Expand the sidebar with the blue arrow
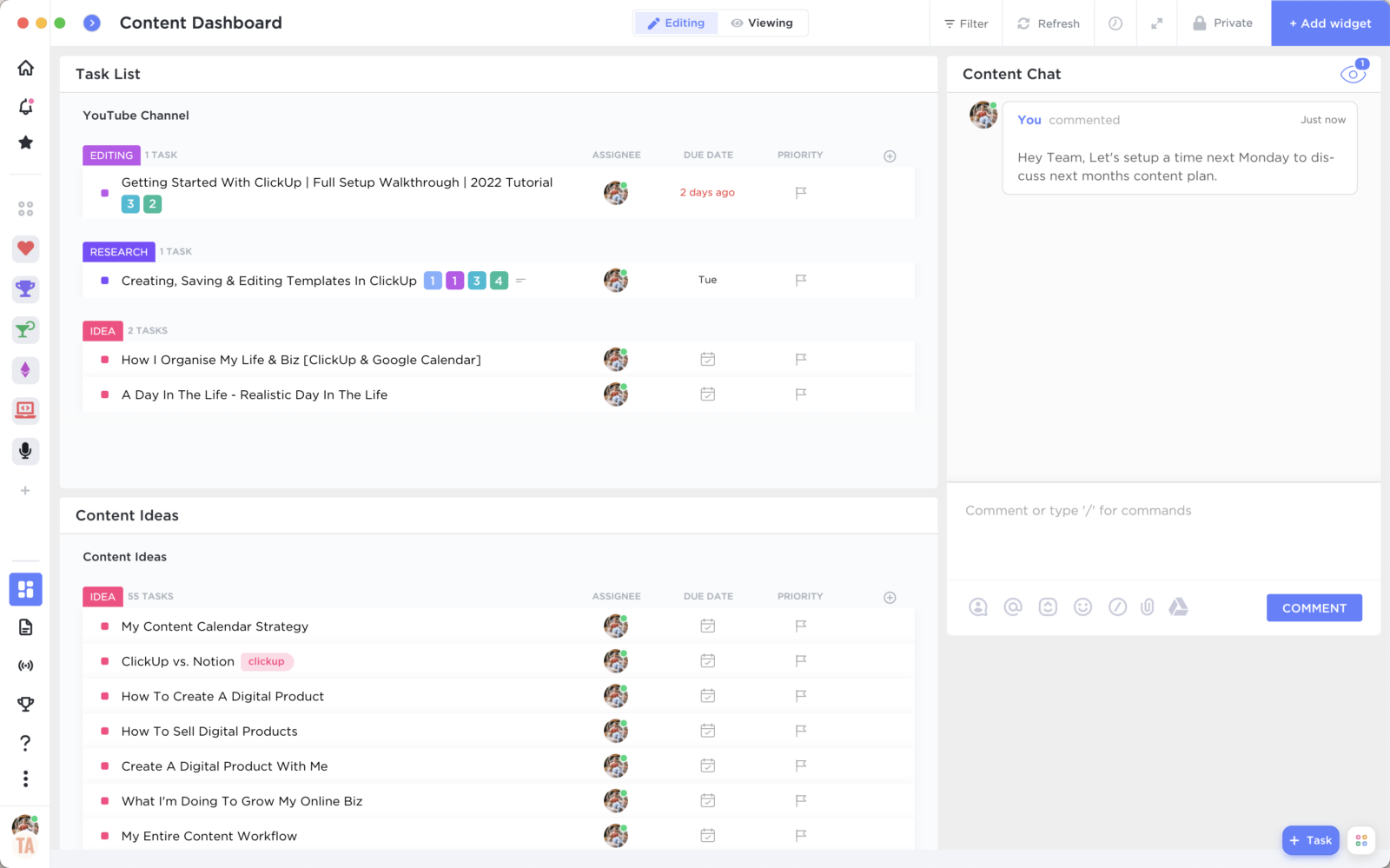This screenshot has width=1390, height=868. click(x=92, y=23)
